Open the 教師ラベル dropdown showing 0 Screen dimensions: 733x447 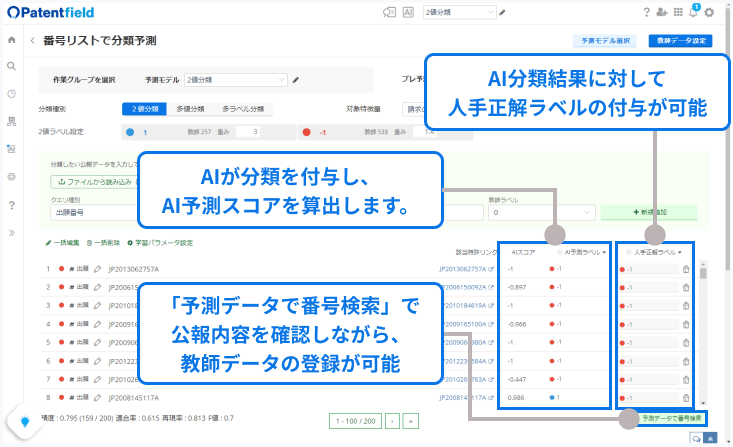pyautogui.click(x=541, y=212)
